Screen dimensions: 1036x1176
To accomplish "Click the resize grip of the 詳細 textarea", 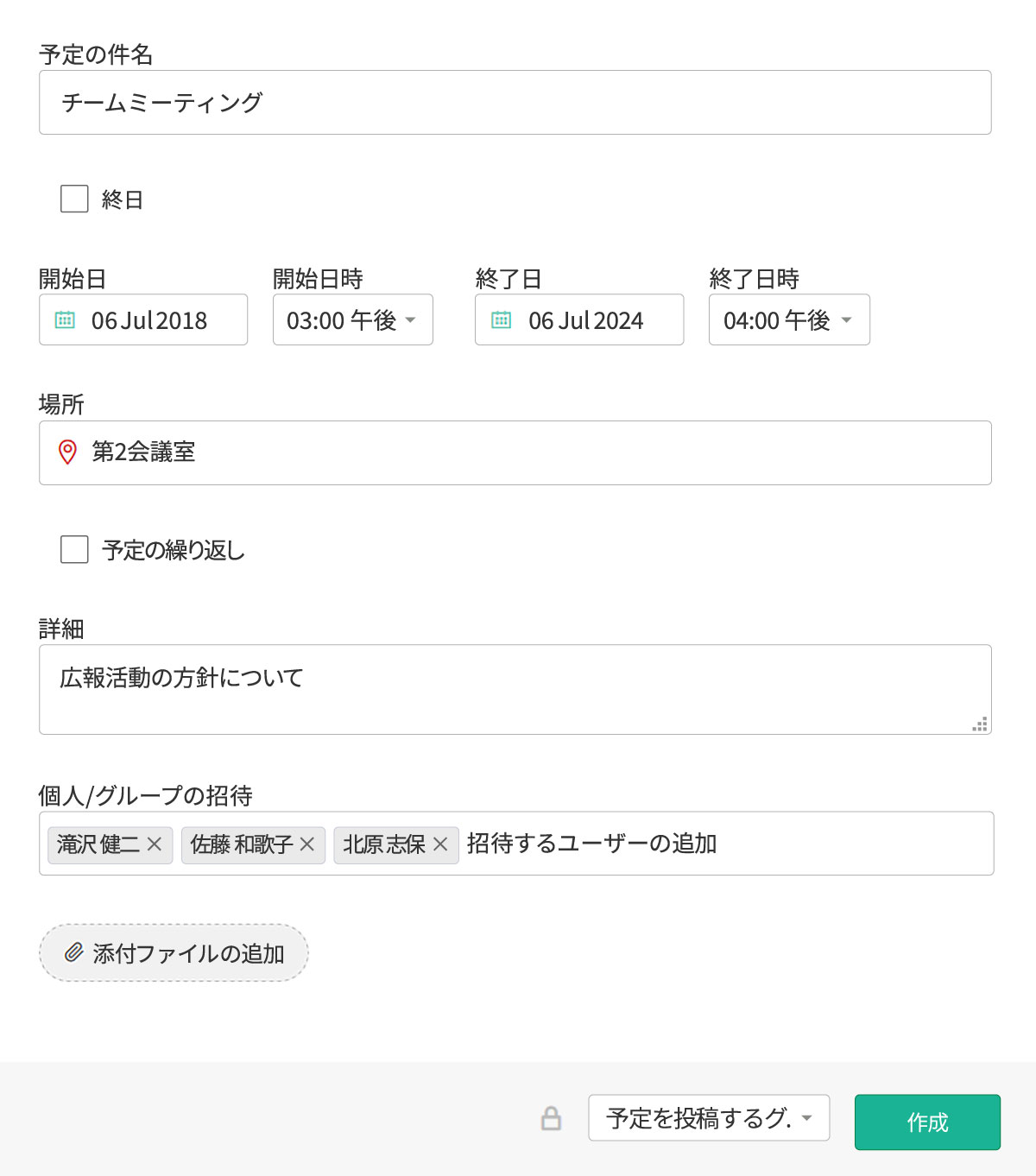I will tap(980, 725).
